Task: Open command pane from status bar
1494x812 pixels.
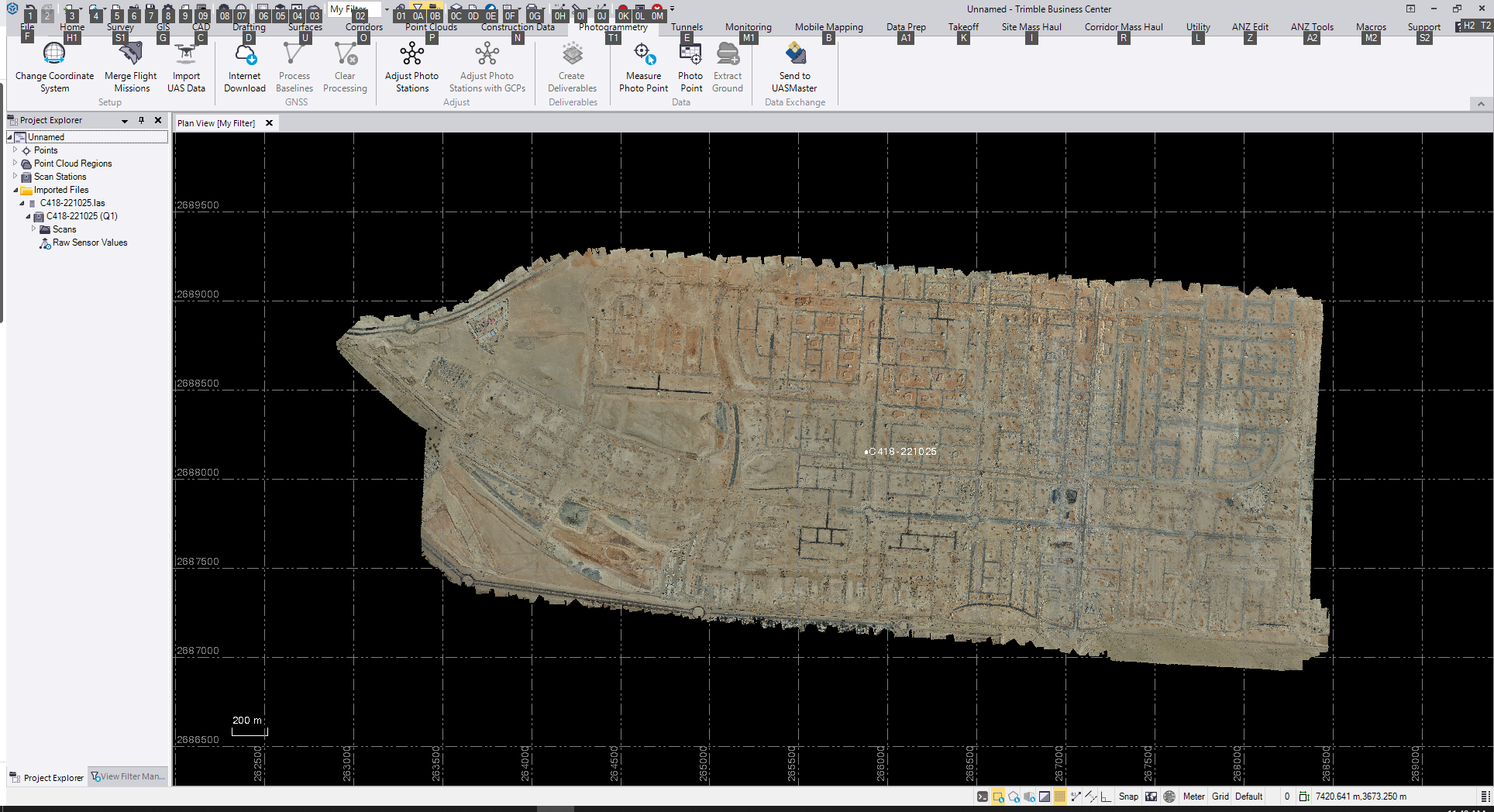Action: (983, 797)
